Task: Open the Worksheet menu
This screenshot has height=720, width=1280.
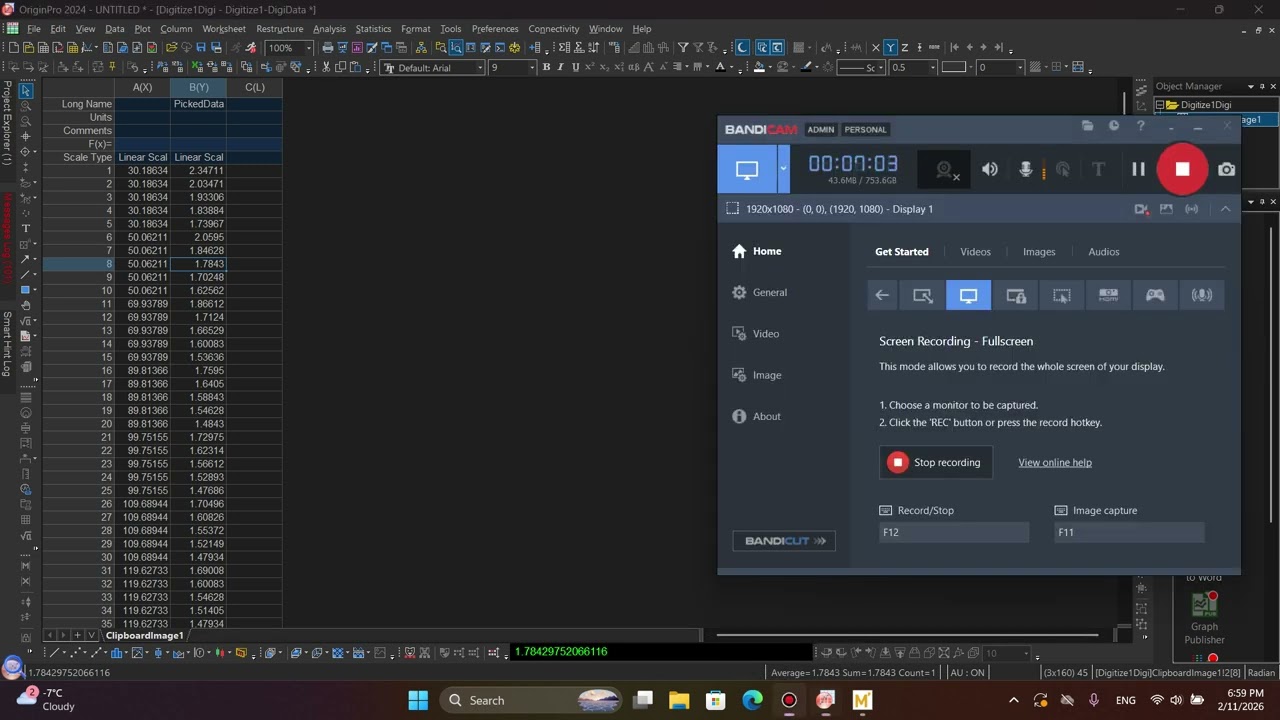Action: (224, 29)
